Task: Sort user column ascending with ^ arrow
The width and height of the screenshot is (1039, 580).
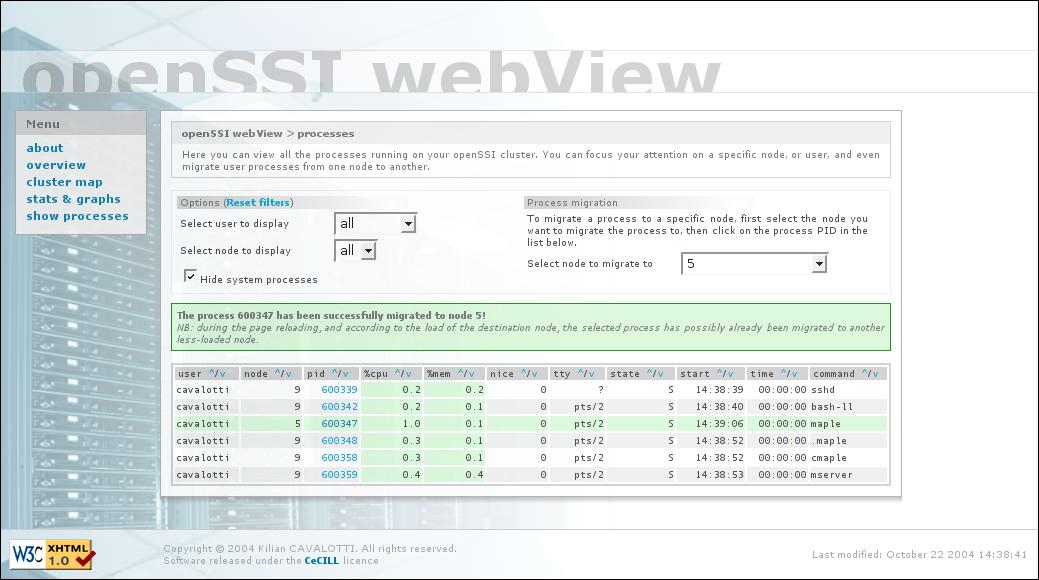Action: (212, 373)
